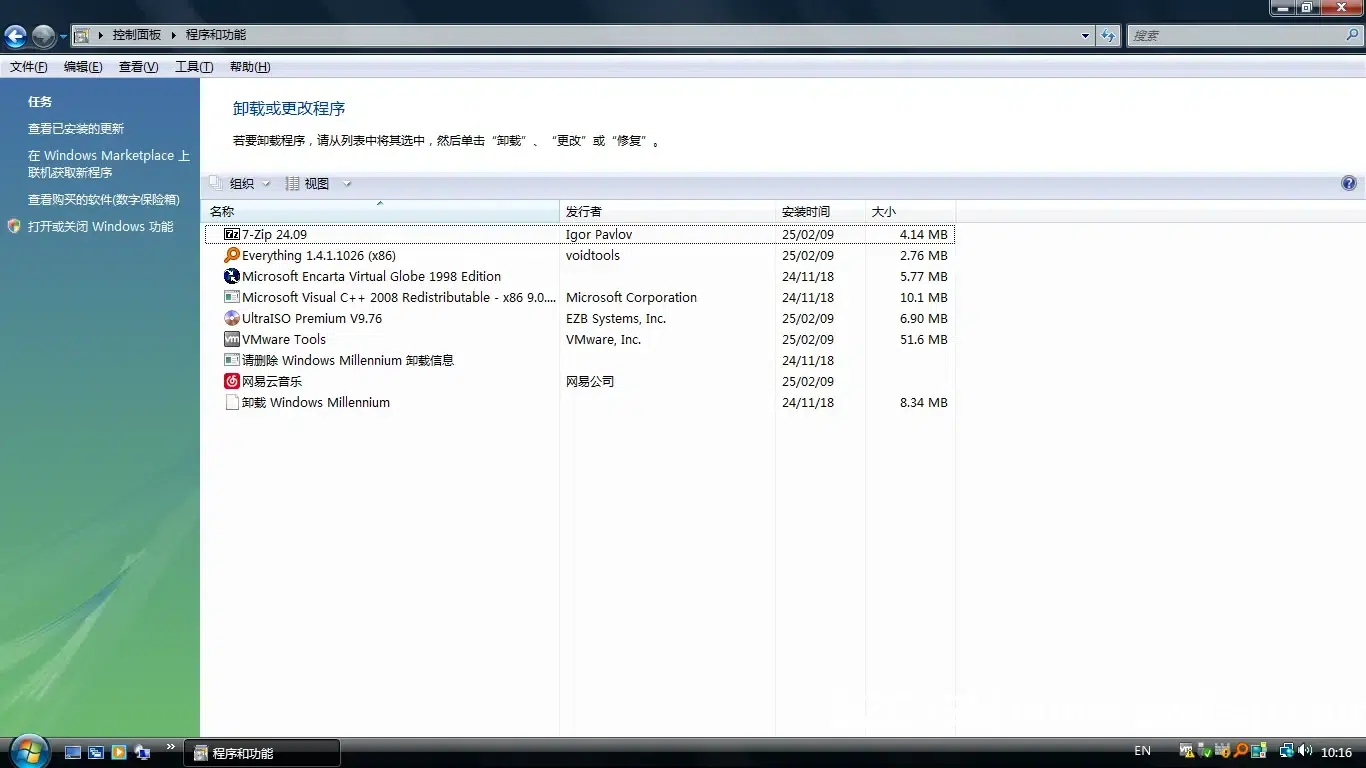The width and height of the screenshot is (1366, 768).
Task: Click 程序和功能 in the breadcrumb
Action: pyautogui.click(x=215, y=35)
